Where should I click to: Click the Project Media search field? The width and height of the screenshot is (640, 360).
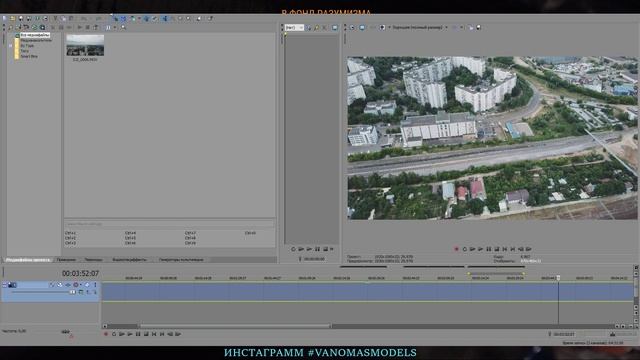coord(169,224)
